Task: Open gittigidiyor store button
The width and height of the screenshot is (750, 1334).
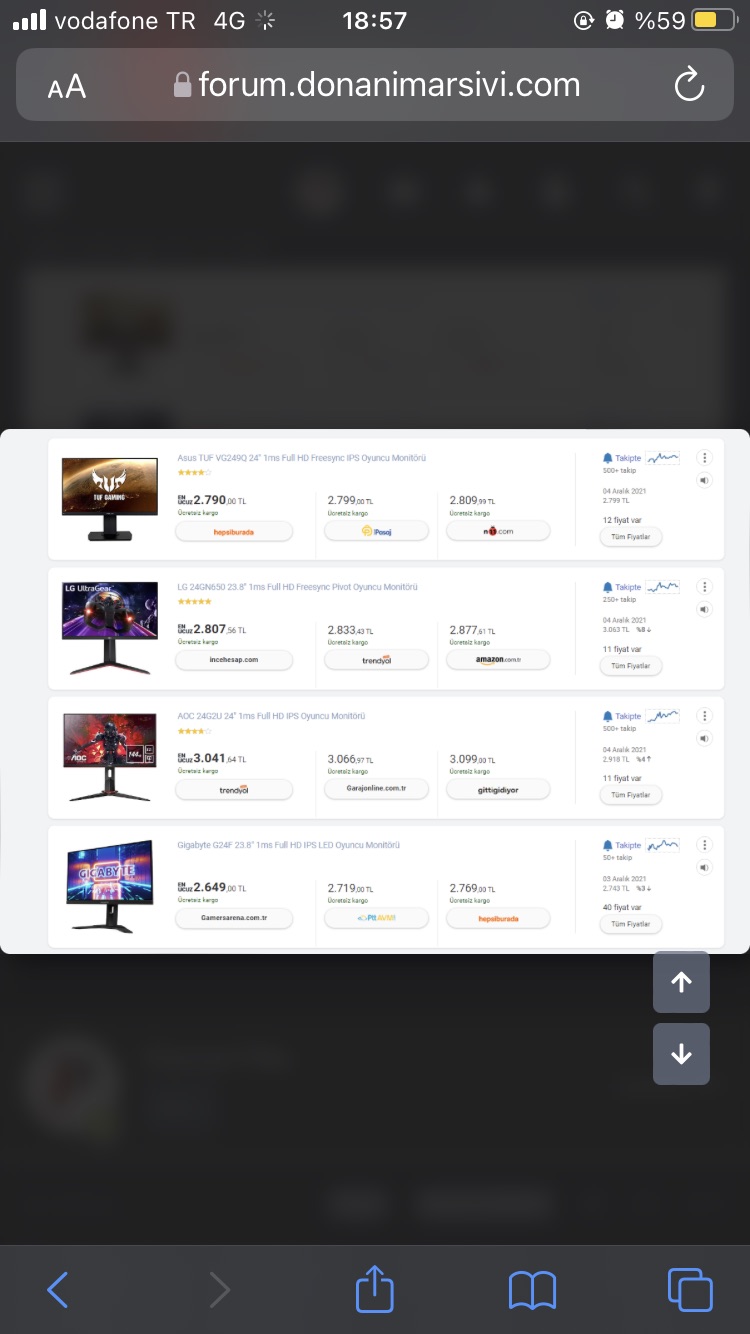Action: tap(498, 790)
